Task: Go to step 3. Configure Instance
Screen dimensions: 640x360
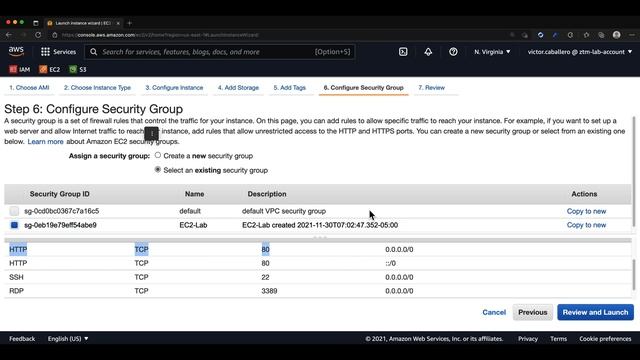Action: coord(174,88)
